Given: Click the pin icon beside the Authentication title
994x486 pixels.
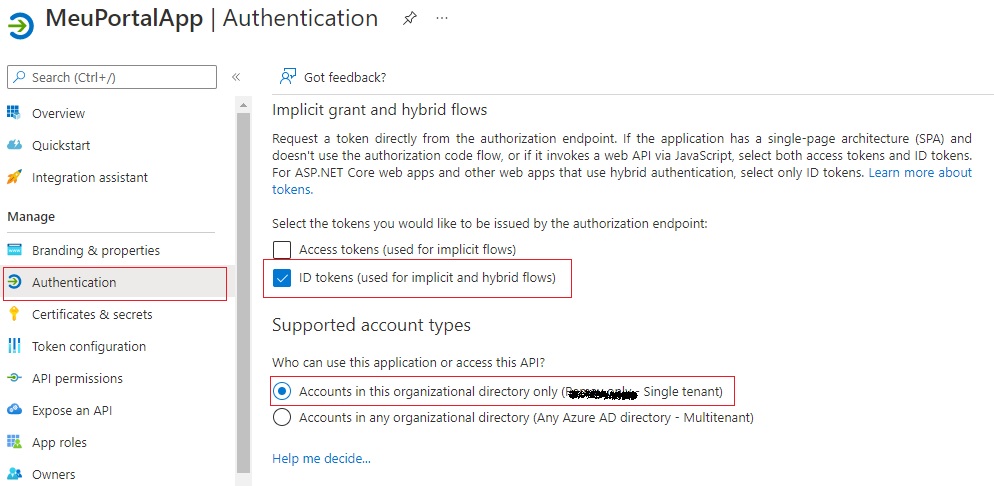Looking at the screenshot, I should [x=410, y=18].
